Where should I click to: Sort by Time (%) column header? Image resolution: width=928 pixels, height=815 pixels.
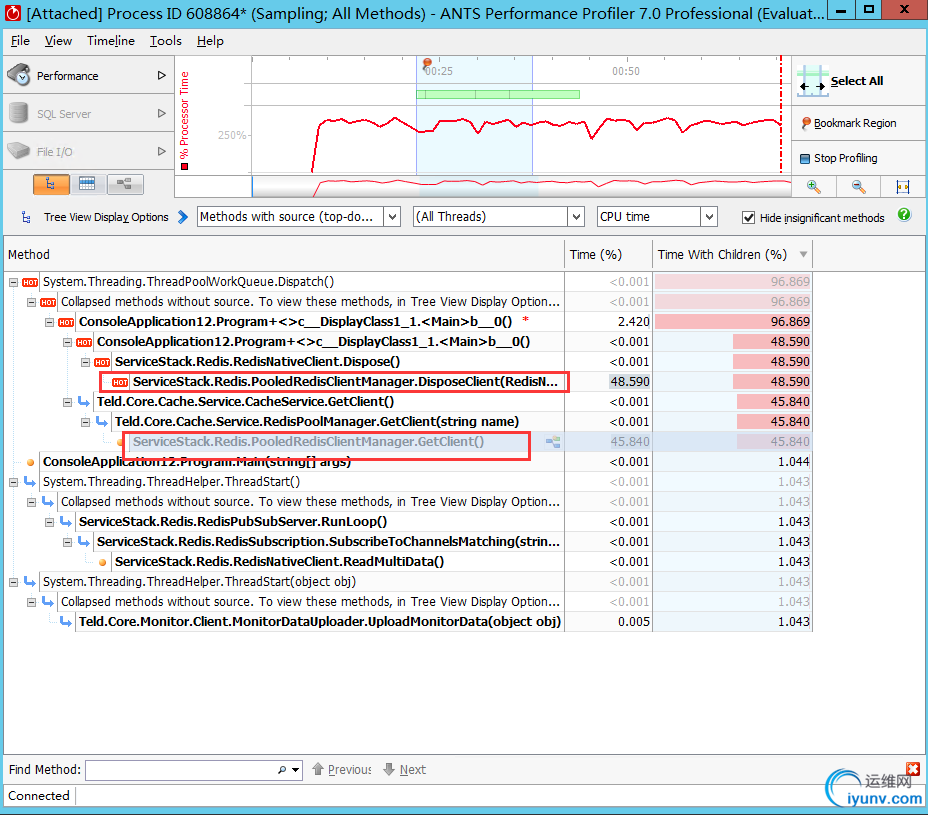coord(608,255)
